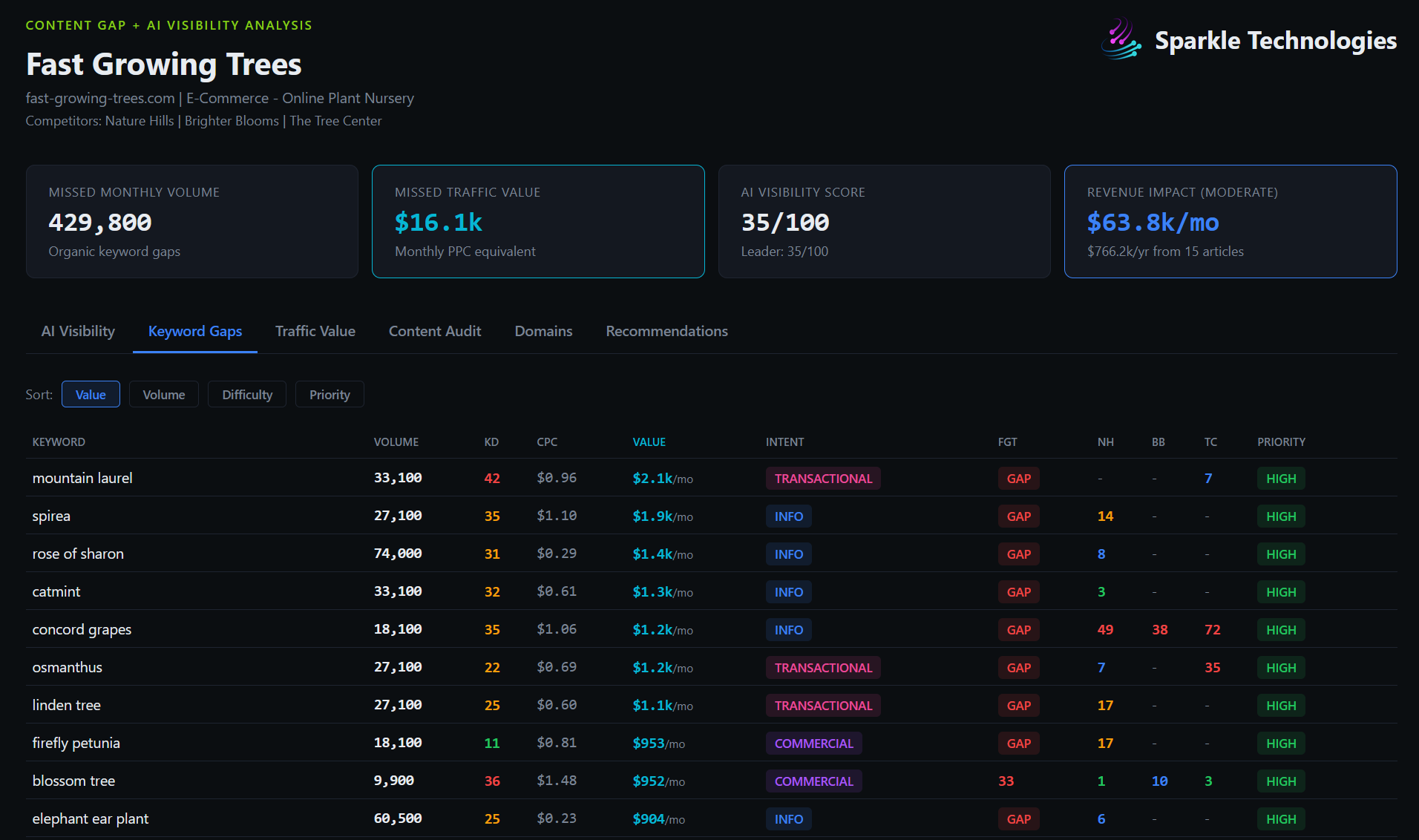This screenshot has width=1419, height=840.
Task: Sort keywords by Difficulty
Action: point(247,394)
